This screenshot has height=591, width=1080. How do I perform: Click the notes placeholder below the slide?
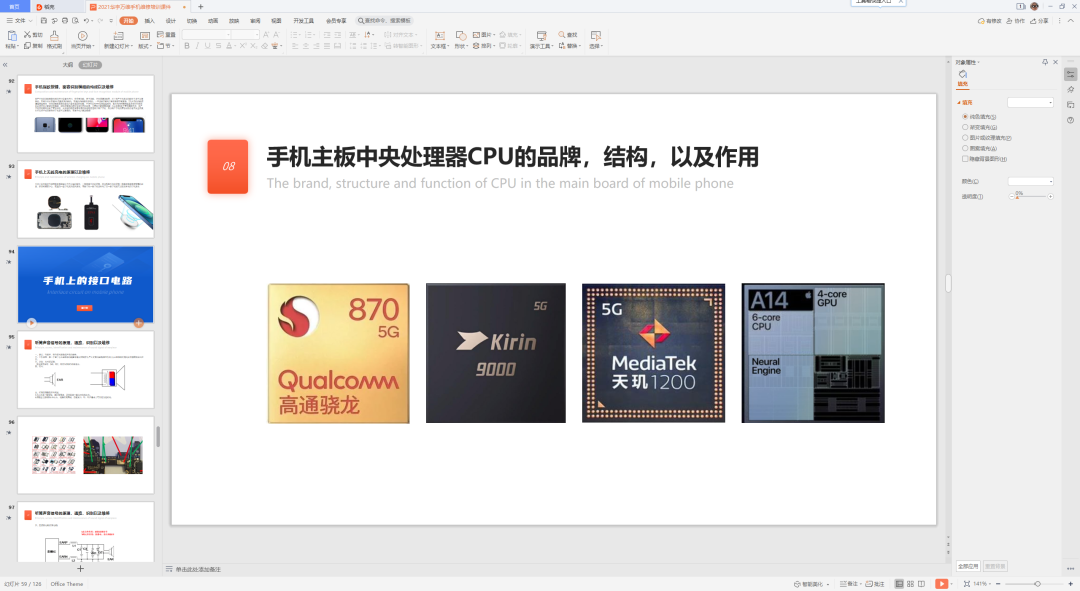(198, 569)
